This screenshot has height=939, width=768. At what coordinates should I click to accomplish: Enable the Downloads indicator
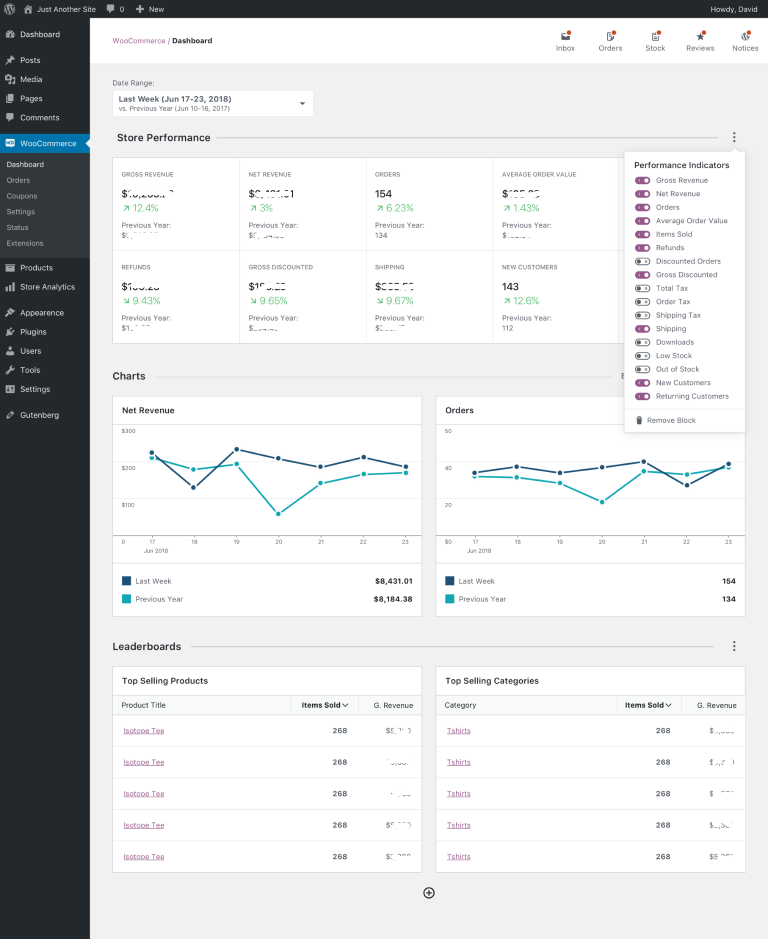[x=643, y=343]
